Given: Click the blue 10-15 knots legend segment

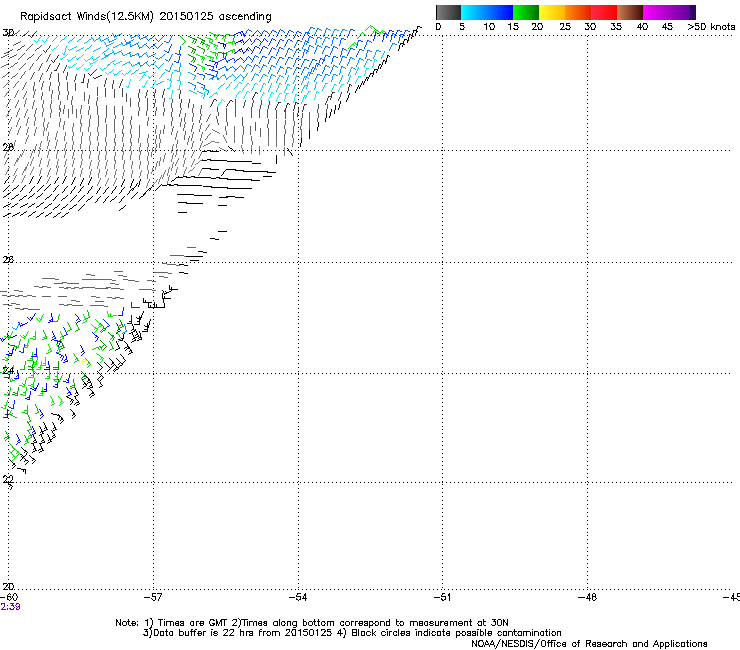Looking at the screenshot, I should (x=500, y=12).
